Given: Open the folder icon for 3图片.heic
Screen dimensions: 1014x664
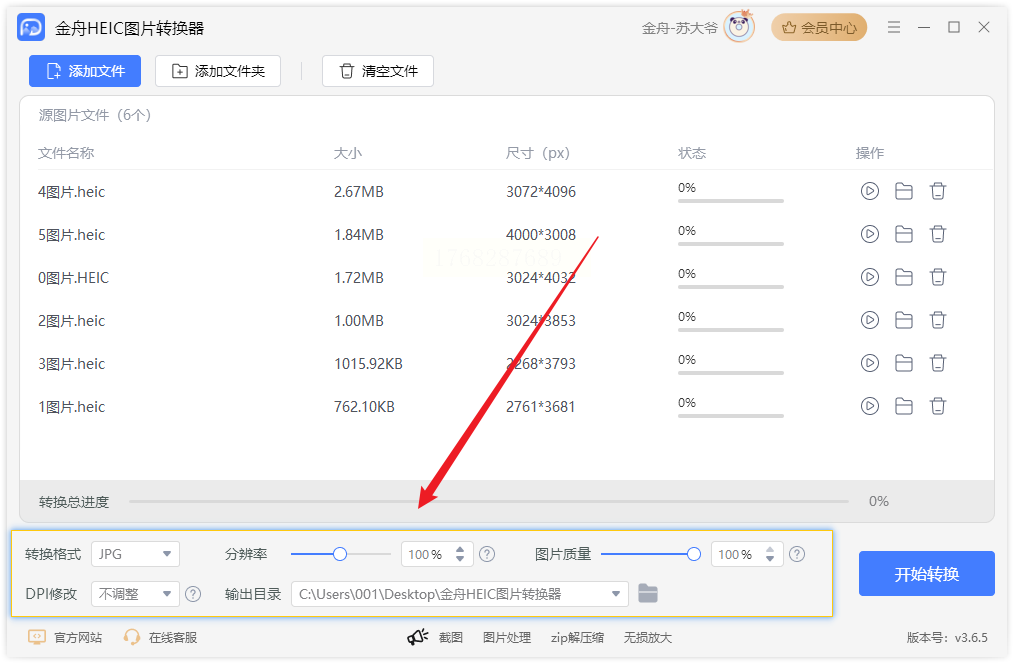Looking at the screenshot, I should click(904, 363).
